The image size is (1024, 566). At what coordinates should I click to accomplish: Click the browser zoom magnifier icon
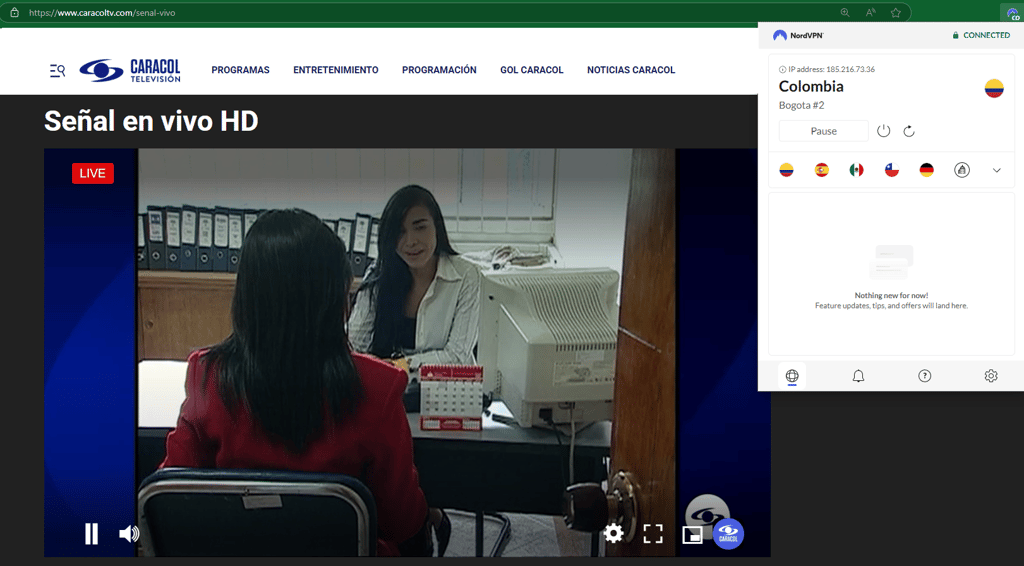pyautogui.click(x=845, y=12)
